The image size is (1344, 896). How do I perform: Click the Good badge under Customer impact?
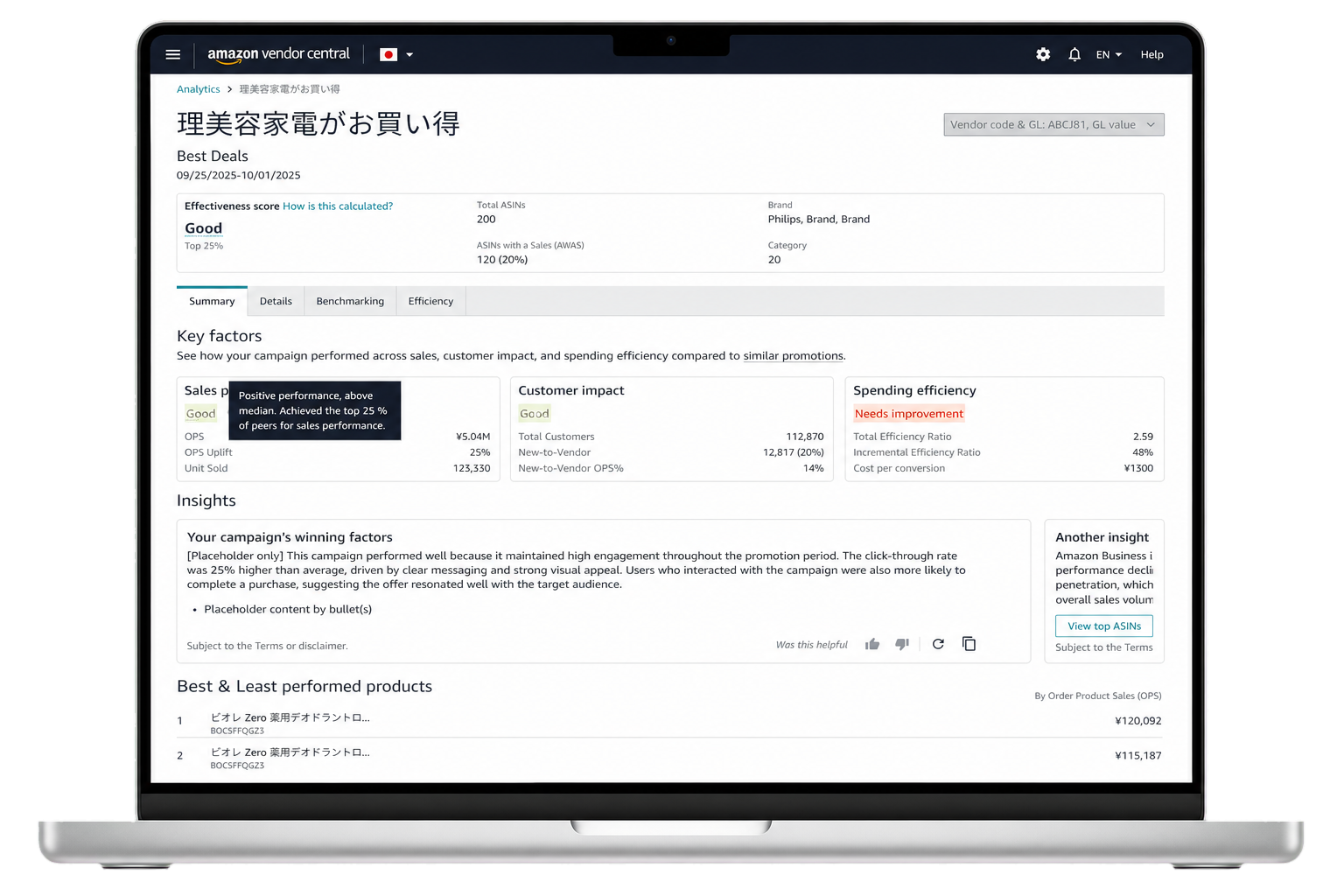pos(535,414)
